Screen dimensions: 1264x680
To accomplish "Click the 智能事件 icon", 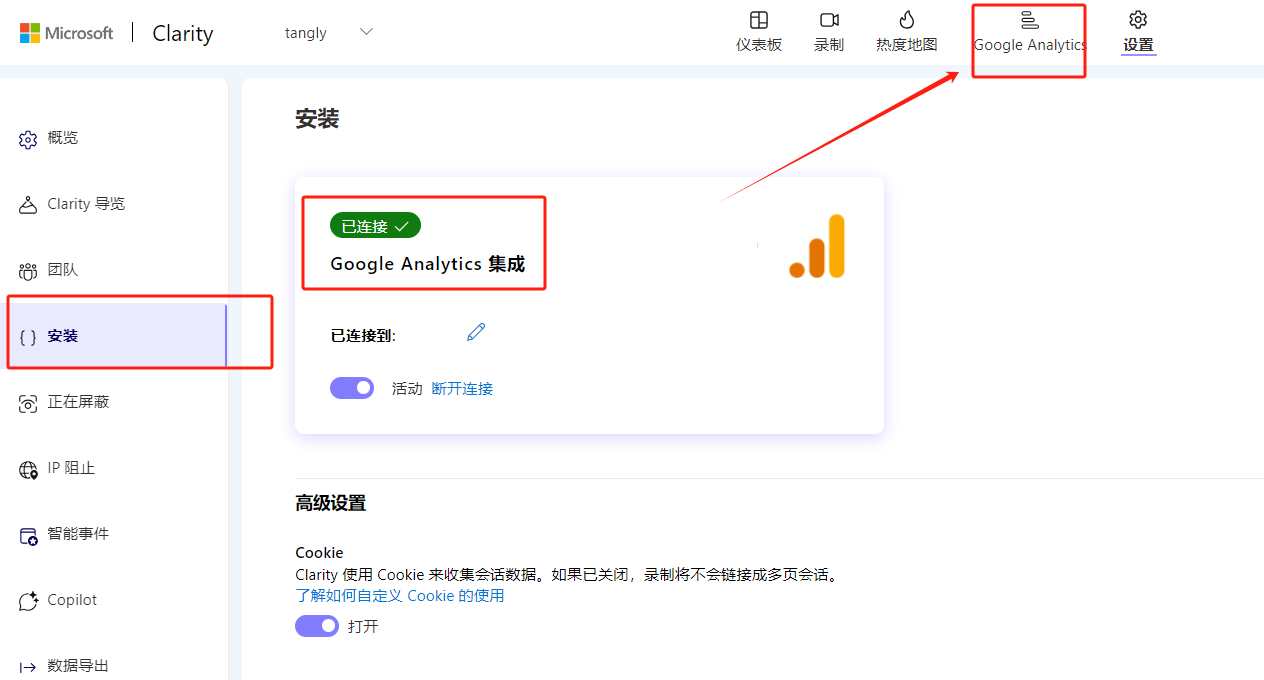I will tap(28, 535).
